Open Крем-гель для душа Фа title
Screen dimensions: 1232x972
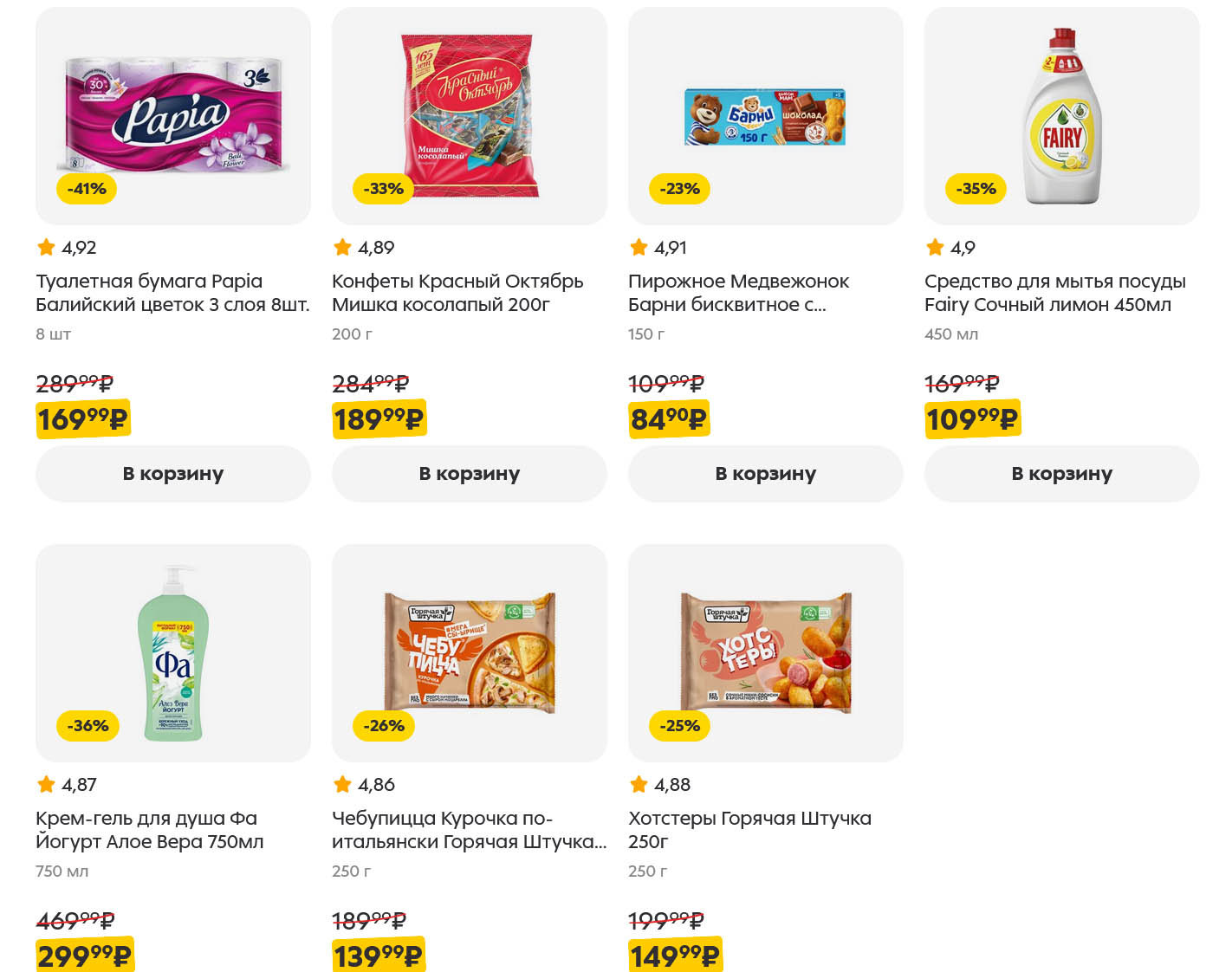[x=149, y=830]
